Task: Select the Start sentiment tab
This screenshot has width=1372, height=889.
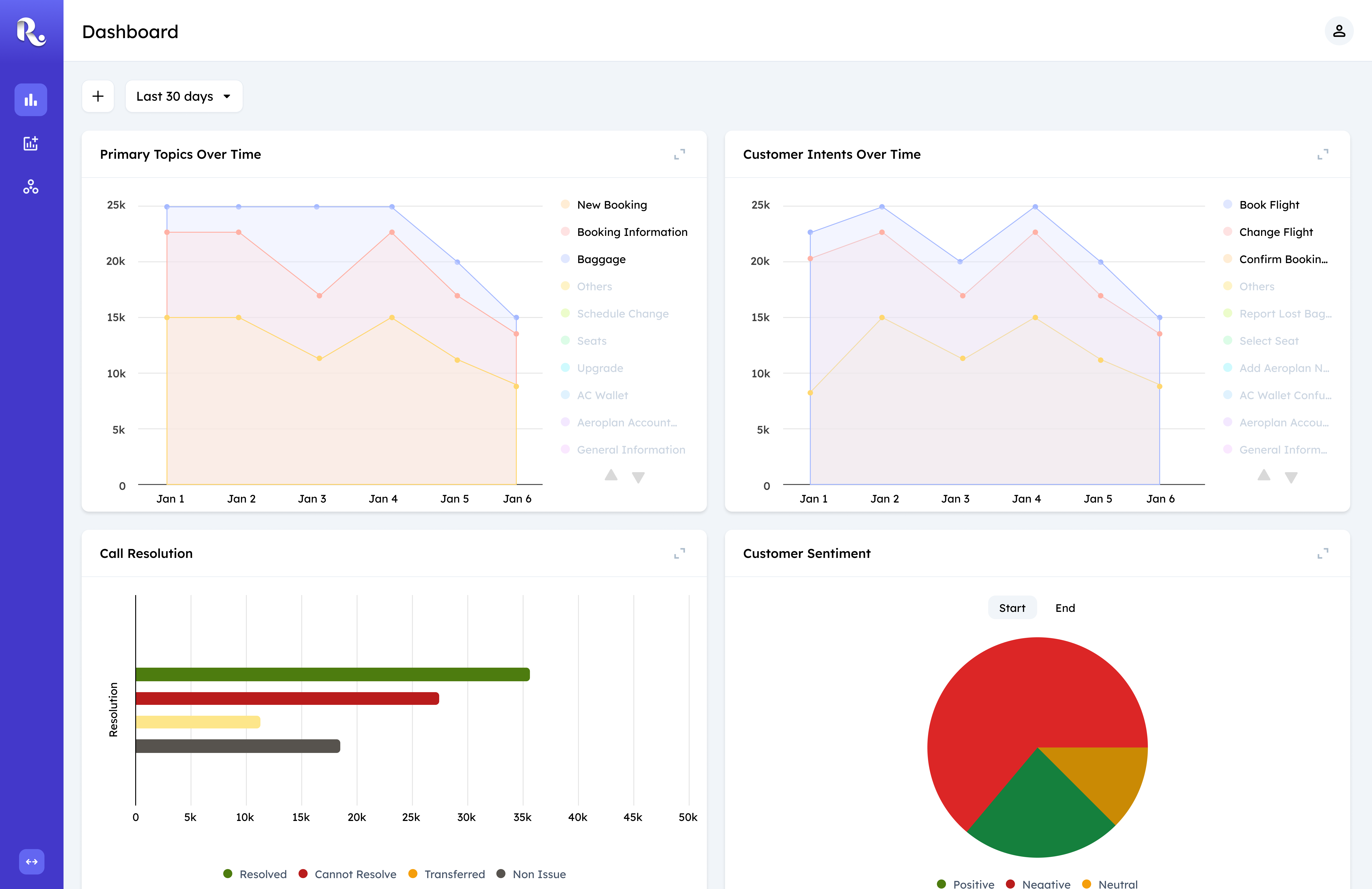Action: click(x=1012, y=608)
